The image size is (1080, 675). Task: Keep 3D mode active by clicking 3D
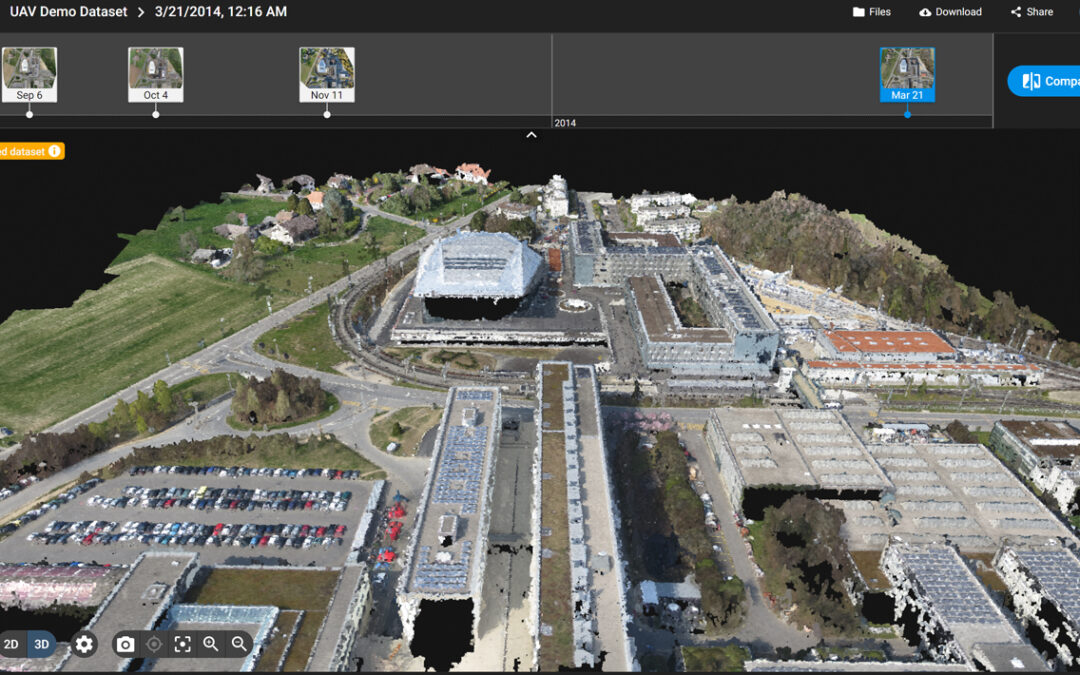41,645
